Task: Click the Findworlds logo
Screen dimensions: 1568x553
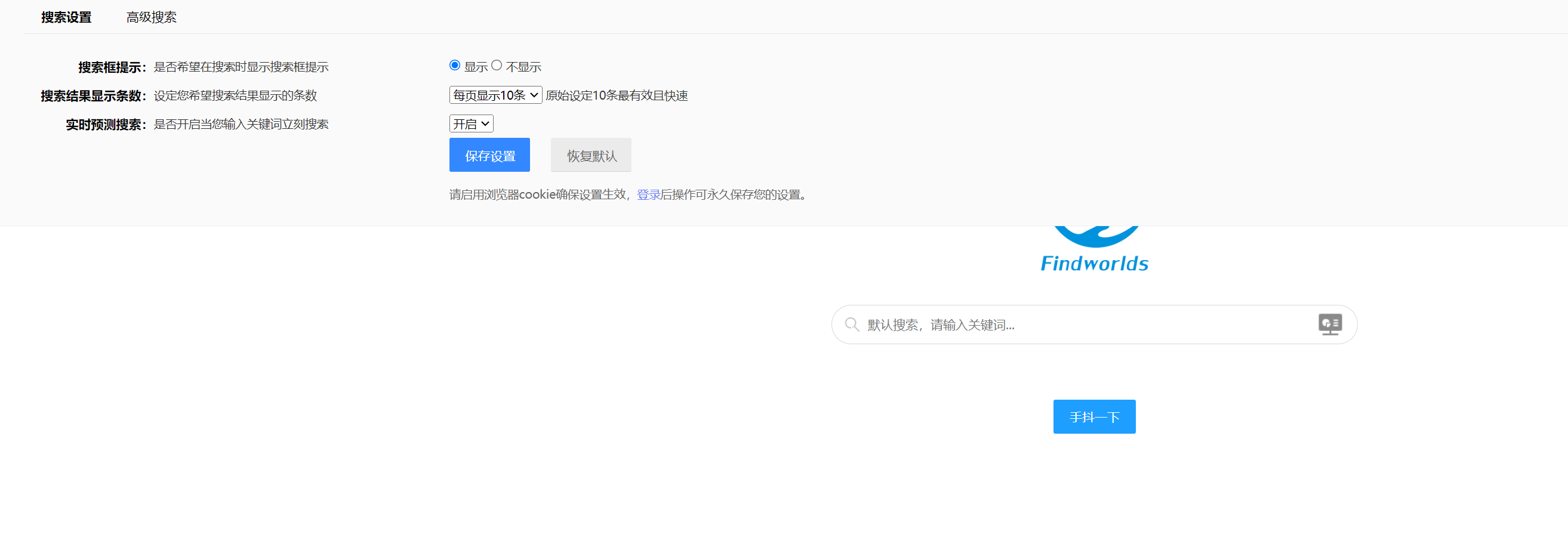Action: (1094, 249)
